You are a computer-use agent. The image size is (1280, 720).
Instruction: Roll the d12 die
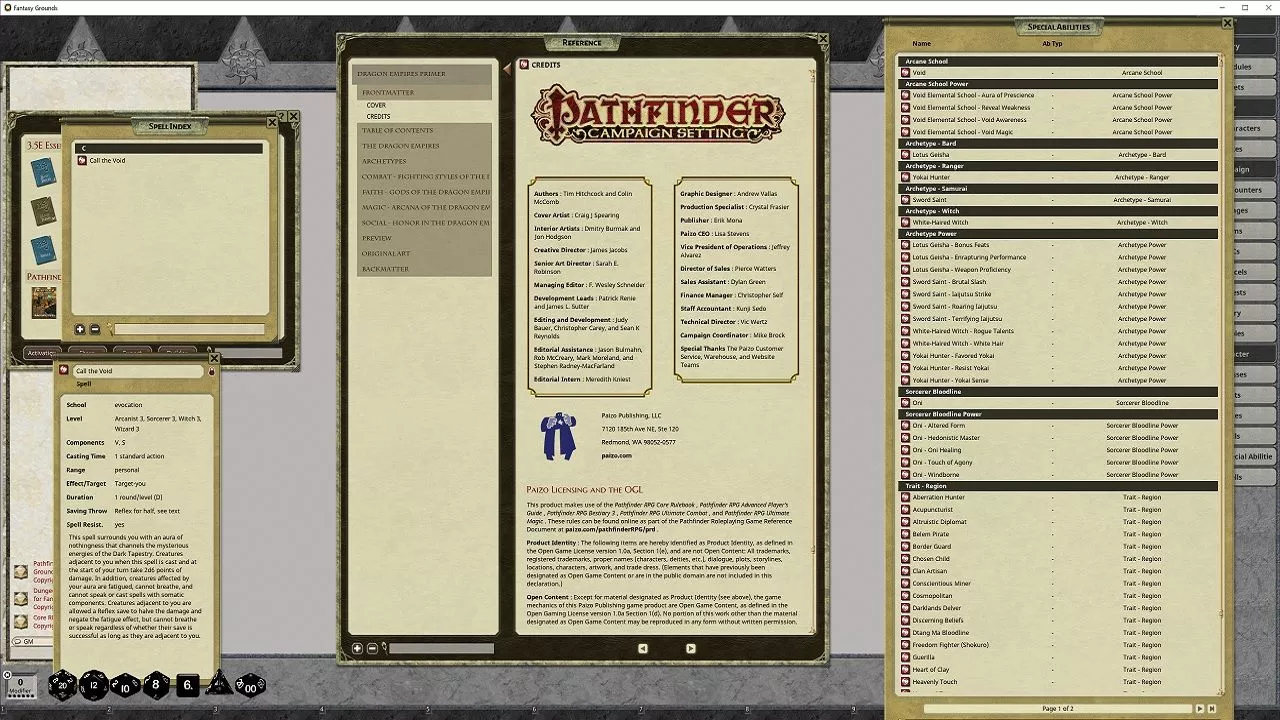coord(94,685)
